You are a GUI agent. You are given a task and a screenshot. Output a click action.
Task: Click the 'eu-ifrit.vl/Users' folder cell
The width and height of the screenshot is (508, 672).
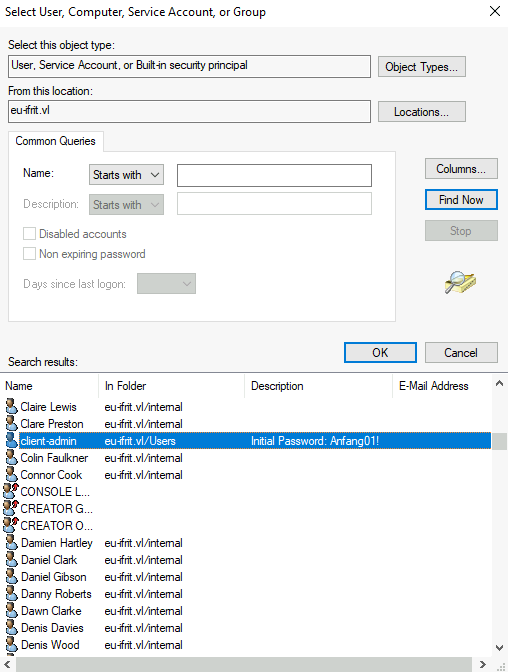pos(140,441)
